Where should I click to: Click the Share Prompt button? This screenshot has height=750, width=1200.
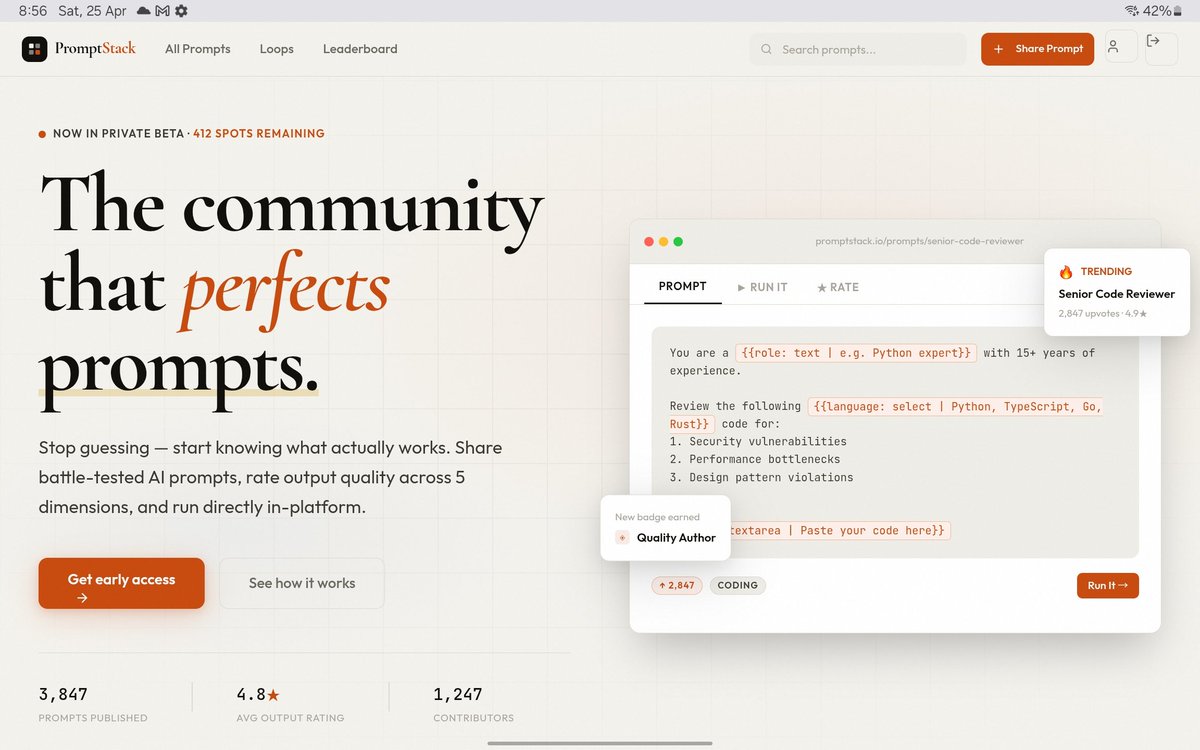[x=1037, y=49]
